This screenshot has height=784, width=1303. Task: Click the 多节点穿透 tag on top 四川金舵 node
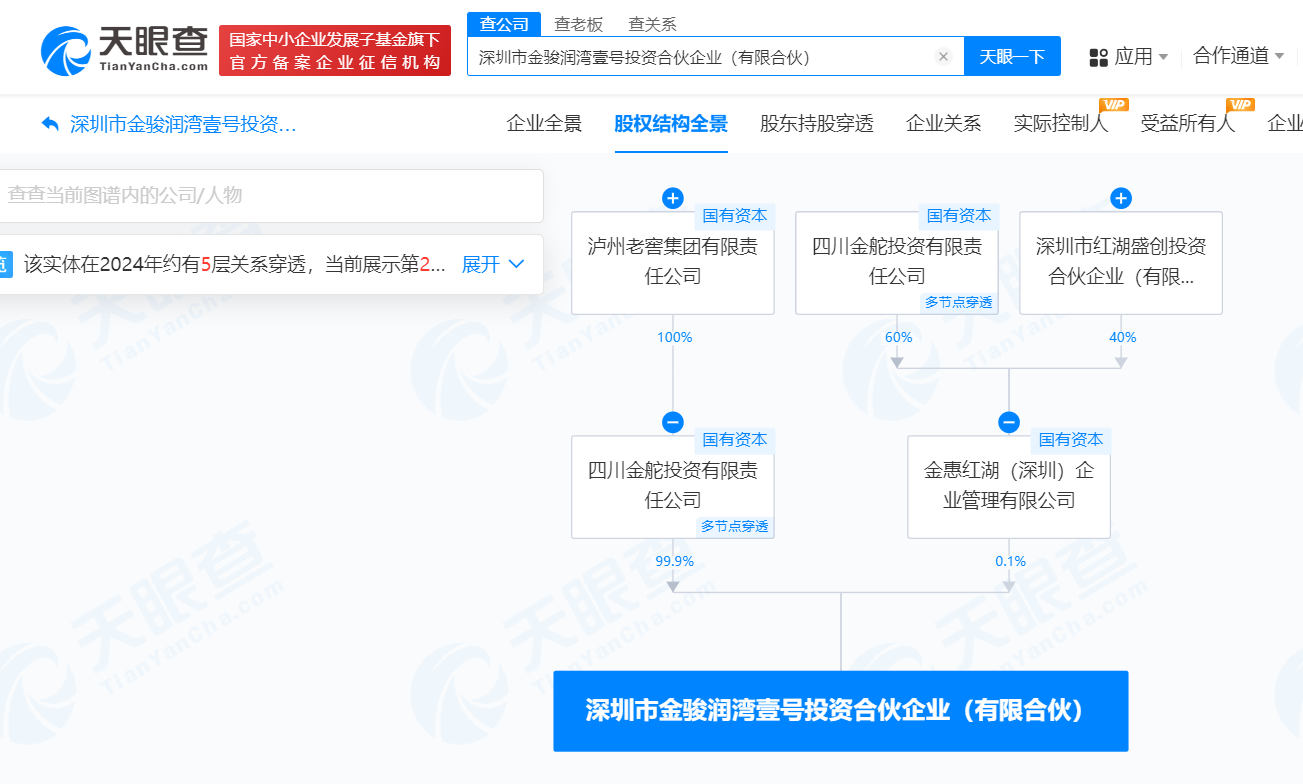(958, 302)
